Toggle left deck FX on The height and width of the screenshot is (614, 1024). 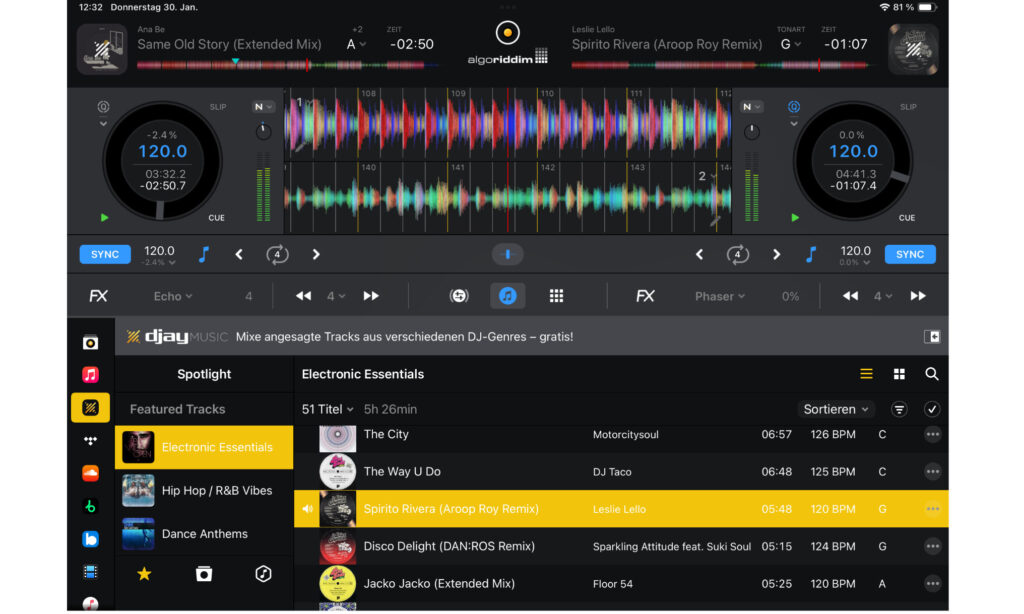(98, 297)
